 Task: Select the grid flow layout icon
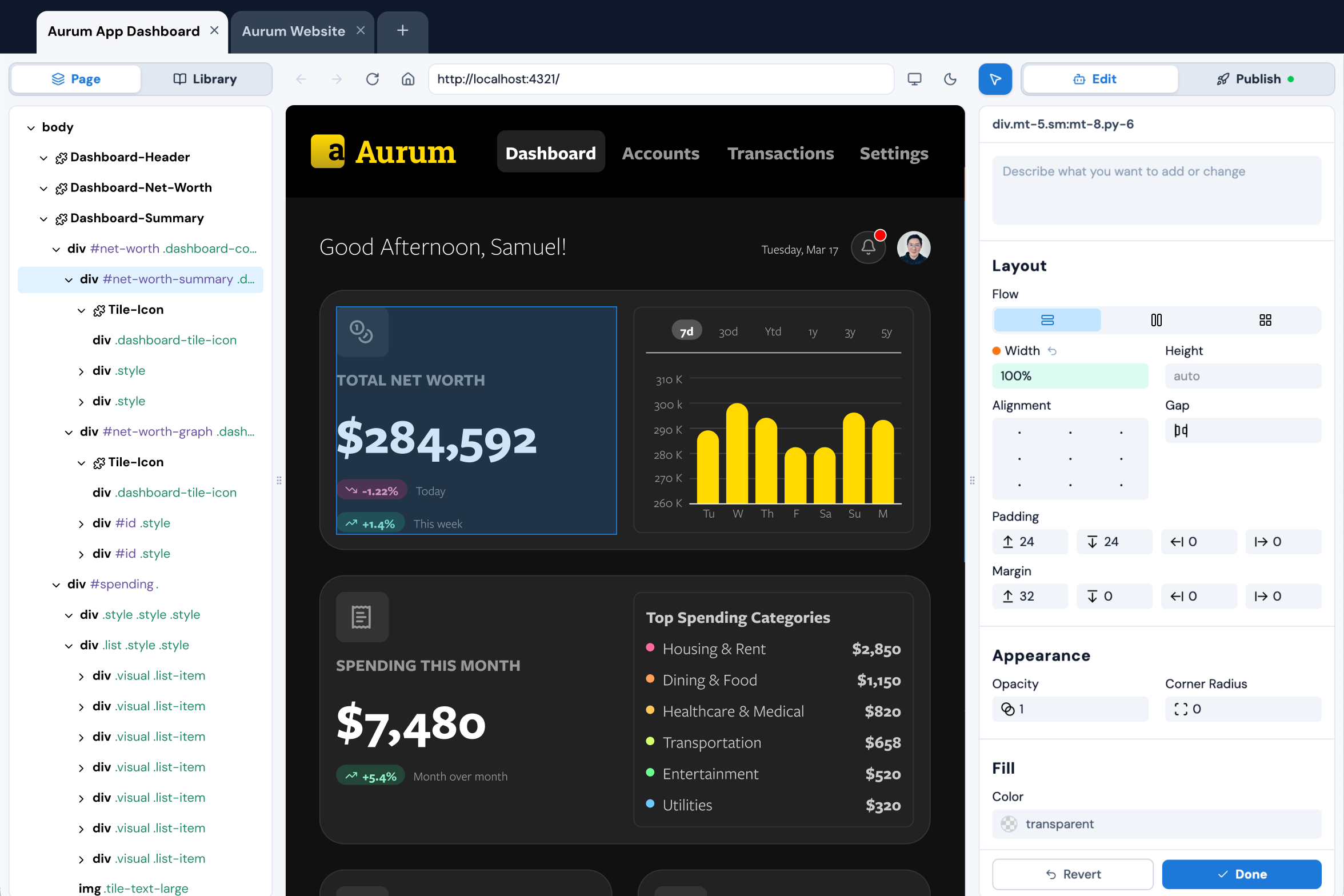[1265, 320]
